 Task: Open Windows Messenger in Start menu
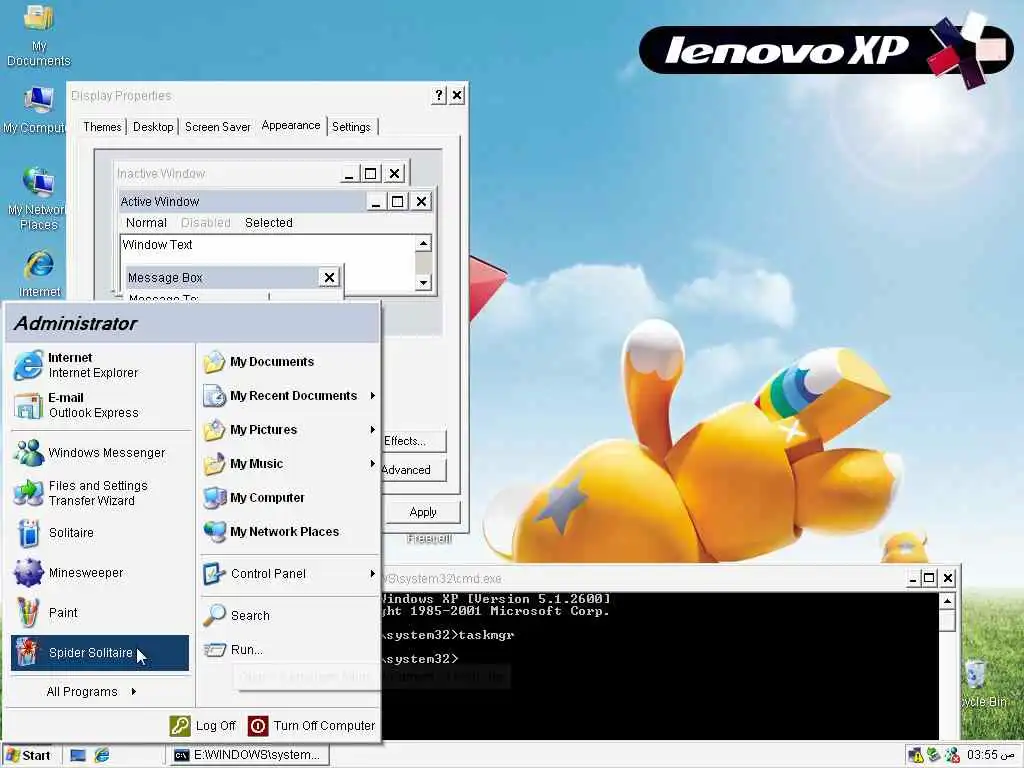click(100, 453)
